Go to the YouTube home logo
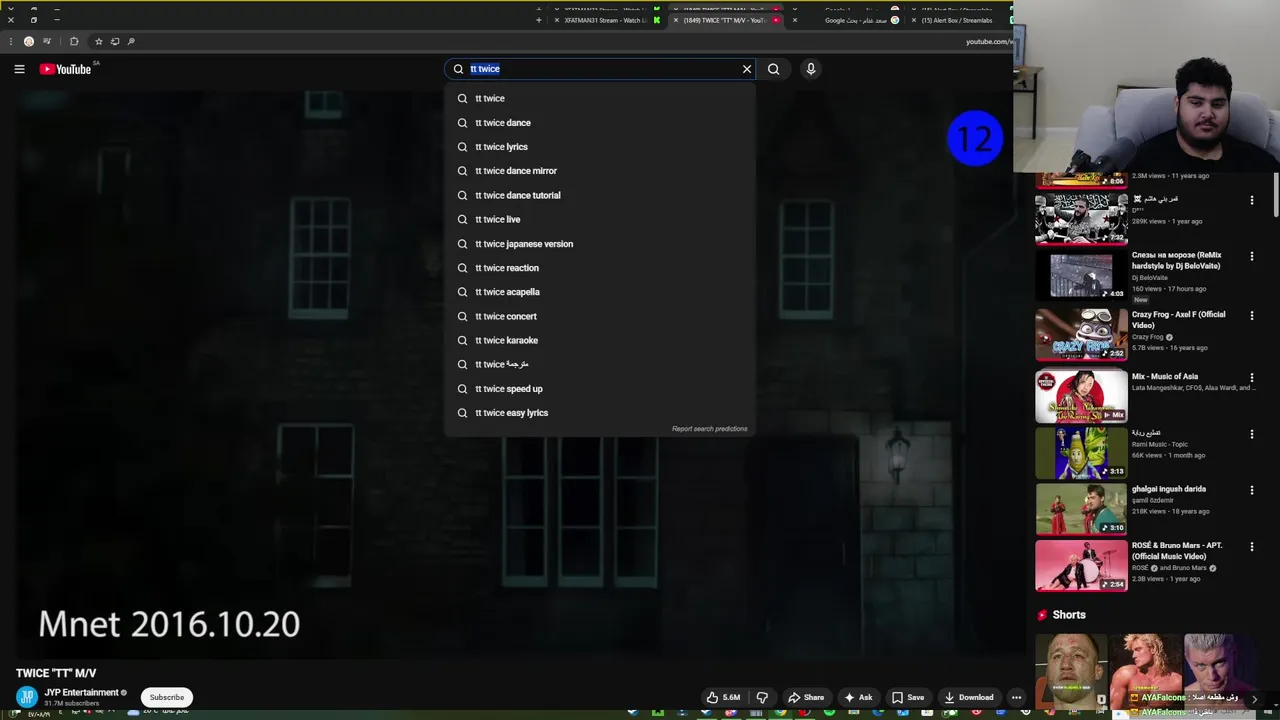1280x720 pixels. 66,69
